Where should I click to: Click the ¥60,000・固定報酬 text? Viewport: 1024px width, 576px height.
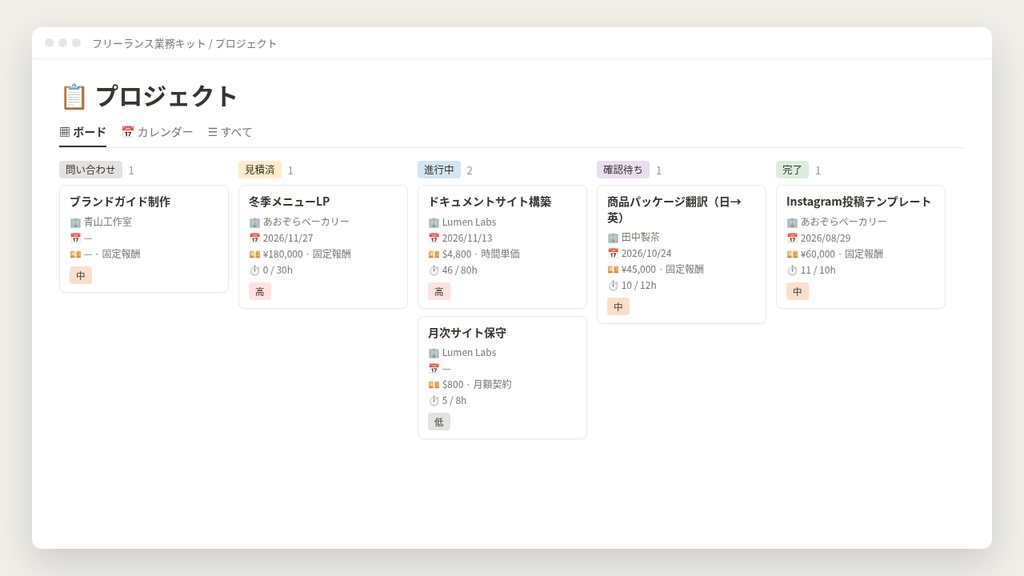(x=842, y=254)
